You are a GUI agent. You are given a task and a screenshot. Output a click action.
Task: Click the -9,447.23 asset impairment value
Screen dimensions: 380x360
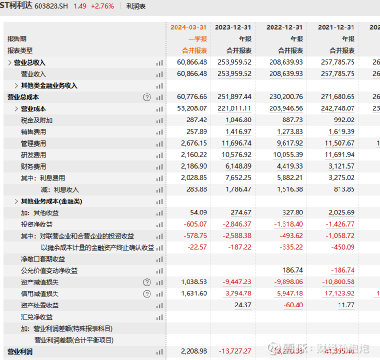click(237, 282)
